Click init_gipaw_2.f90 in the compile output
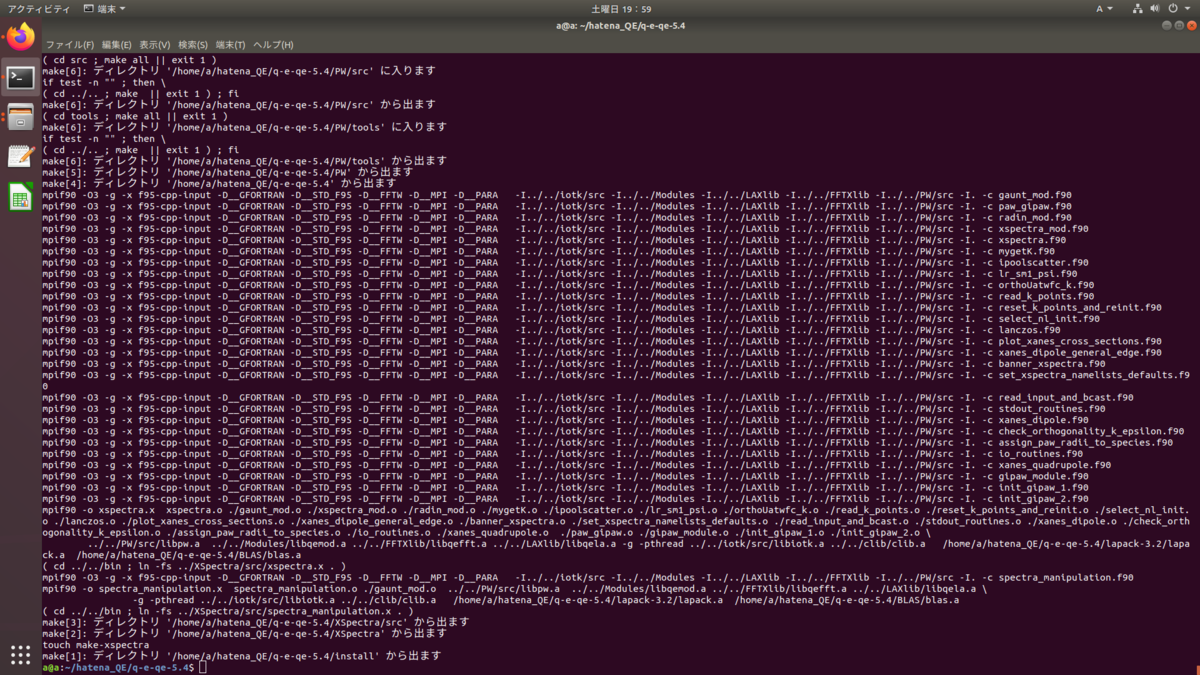1200x675 pixels. coord(1043,498)
